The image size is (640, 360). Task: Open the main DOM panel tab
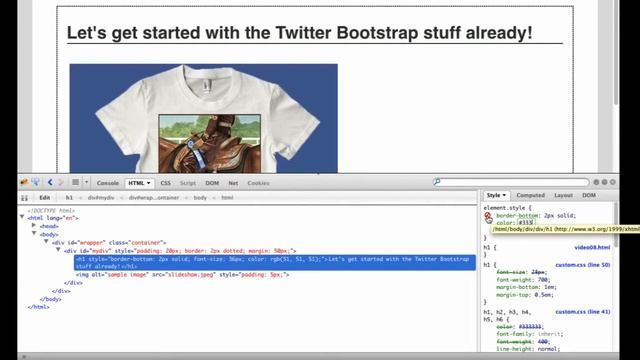tap(212, 183)
